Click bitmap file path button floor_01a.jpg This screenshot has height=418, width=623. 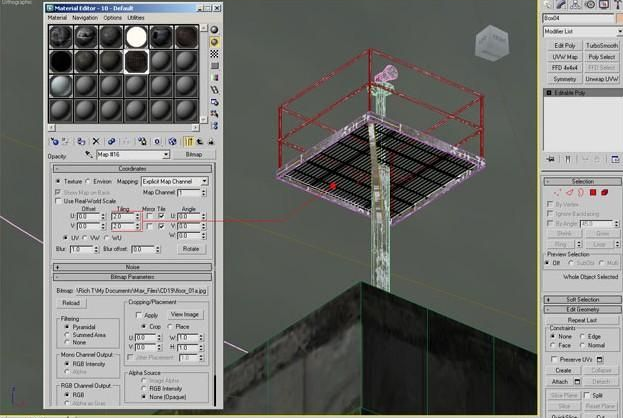[142, 291]
